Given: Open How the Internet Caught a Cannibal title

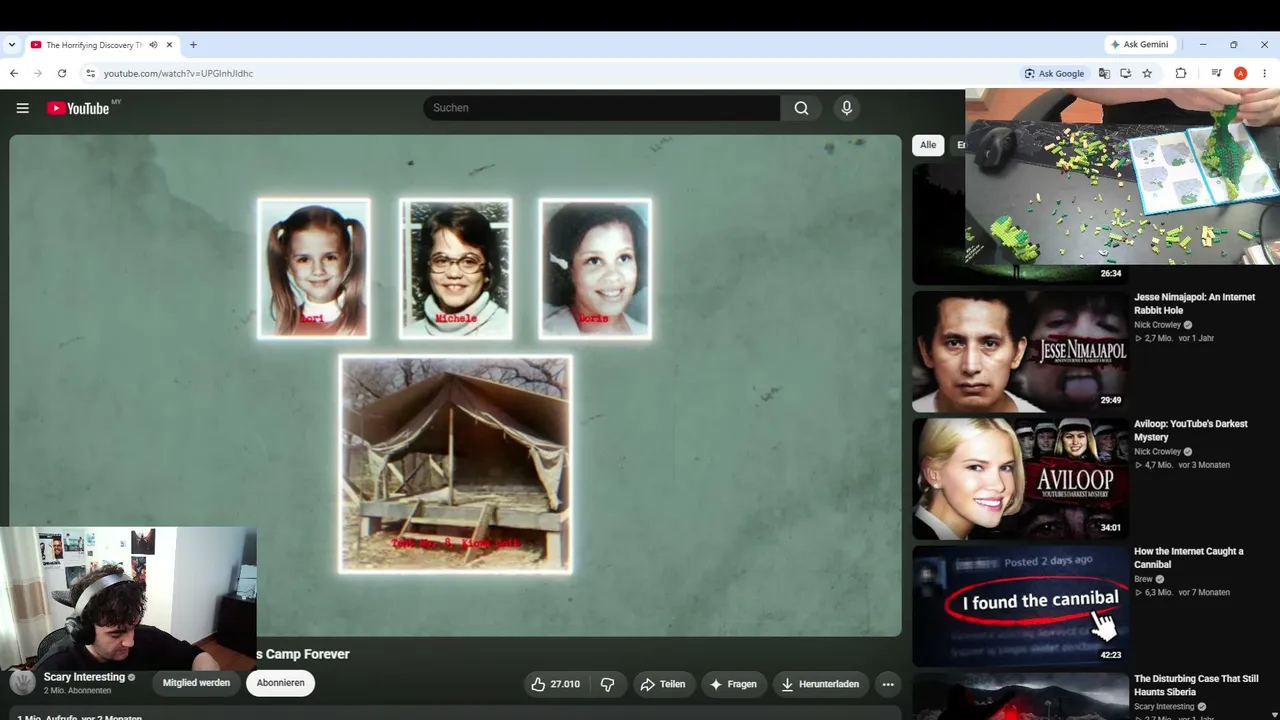Looking at the screenshot, I should tap(1188, 558).
